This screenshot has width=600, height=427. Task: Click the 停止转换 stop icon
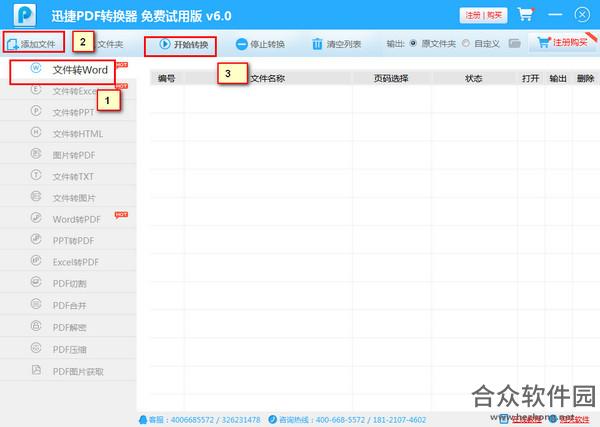pos(241,44)
